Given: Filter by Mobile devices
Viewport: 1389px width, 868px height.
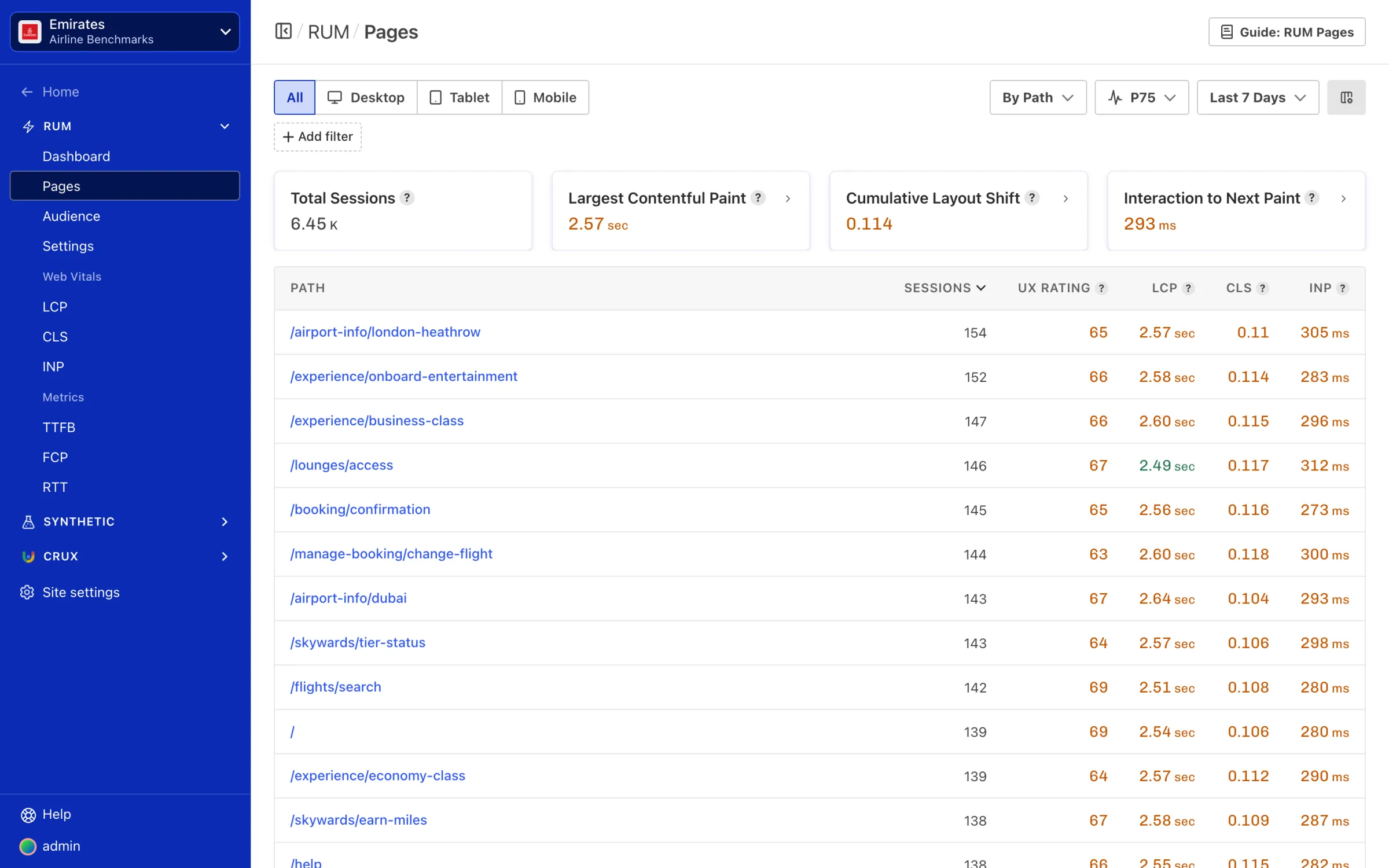Looking at the screenshot, I should (x=545, y=97).
